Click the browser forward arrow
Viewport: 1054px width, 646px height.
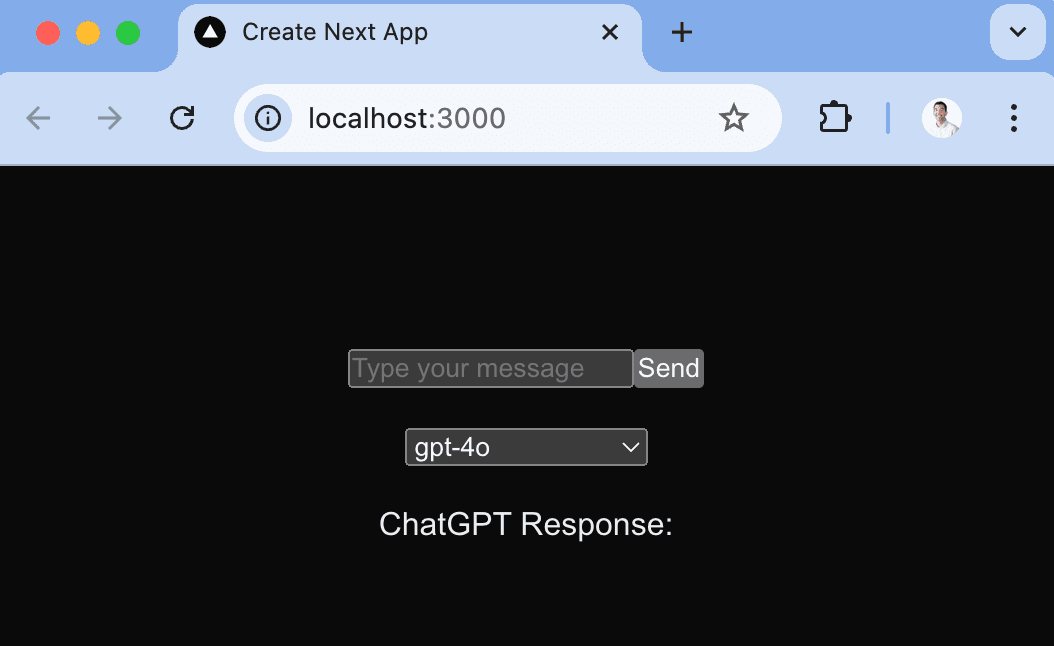pyautogui.click(x=110, y=118)
